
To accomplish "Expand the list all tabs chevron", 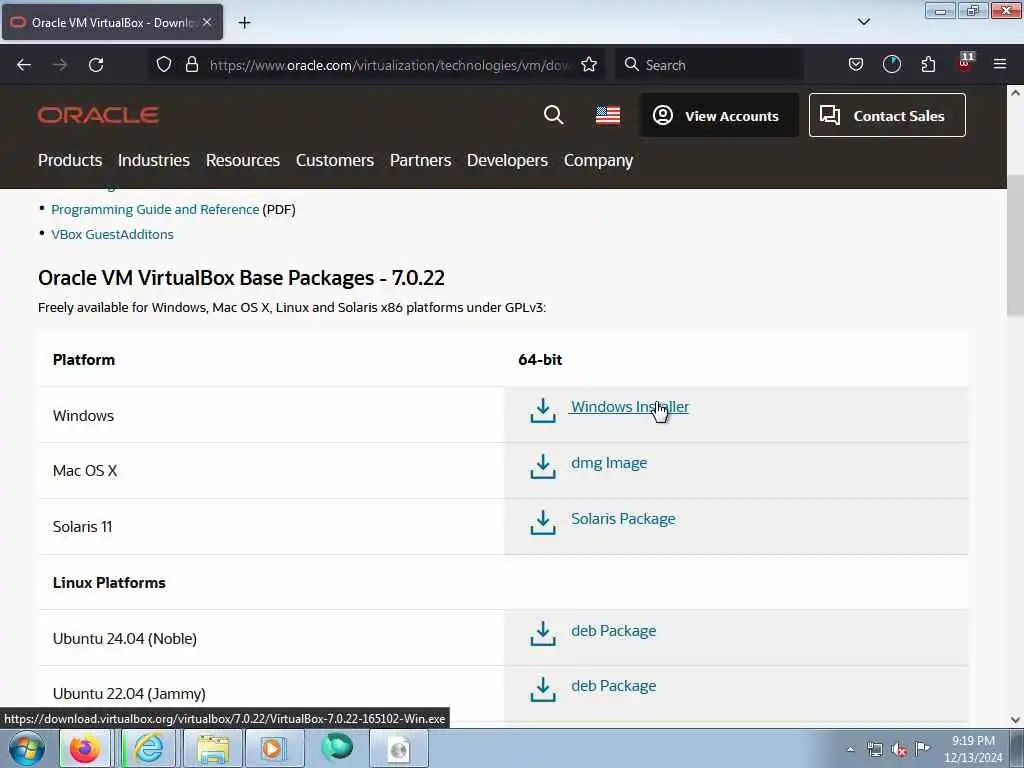I will click(x=863, y=22).
